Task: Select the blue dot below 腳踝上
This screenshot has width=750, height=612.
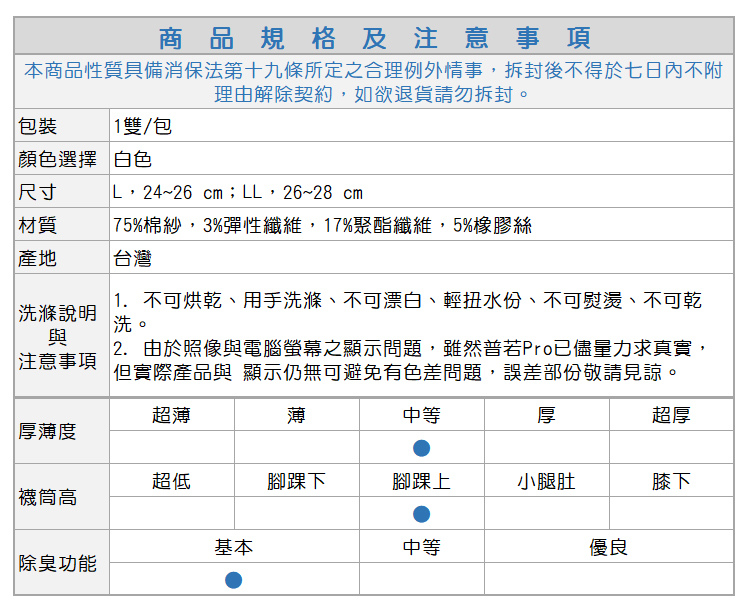Action: (x=421, y=514)
